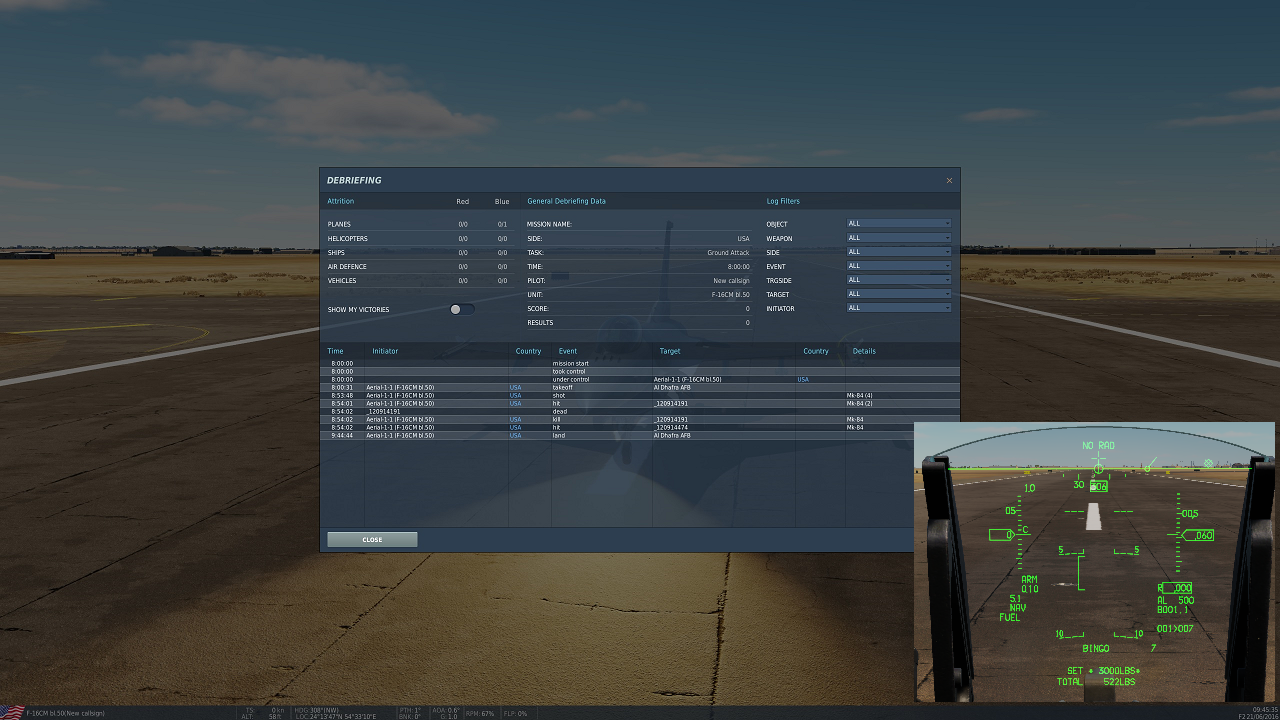This screenshot has width=1280, height=720.
Task: Open the EVENT log filter dropdown
Action: [899, 266]
